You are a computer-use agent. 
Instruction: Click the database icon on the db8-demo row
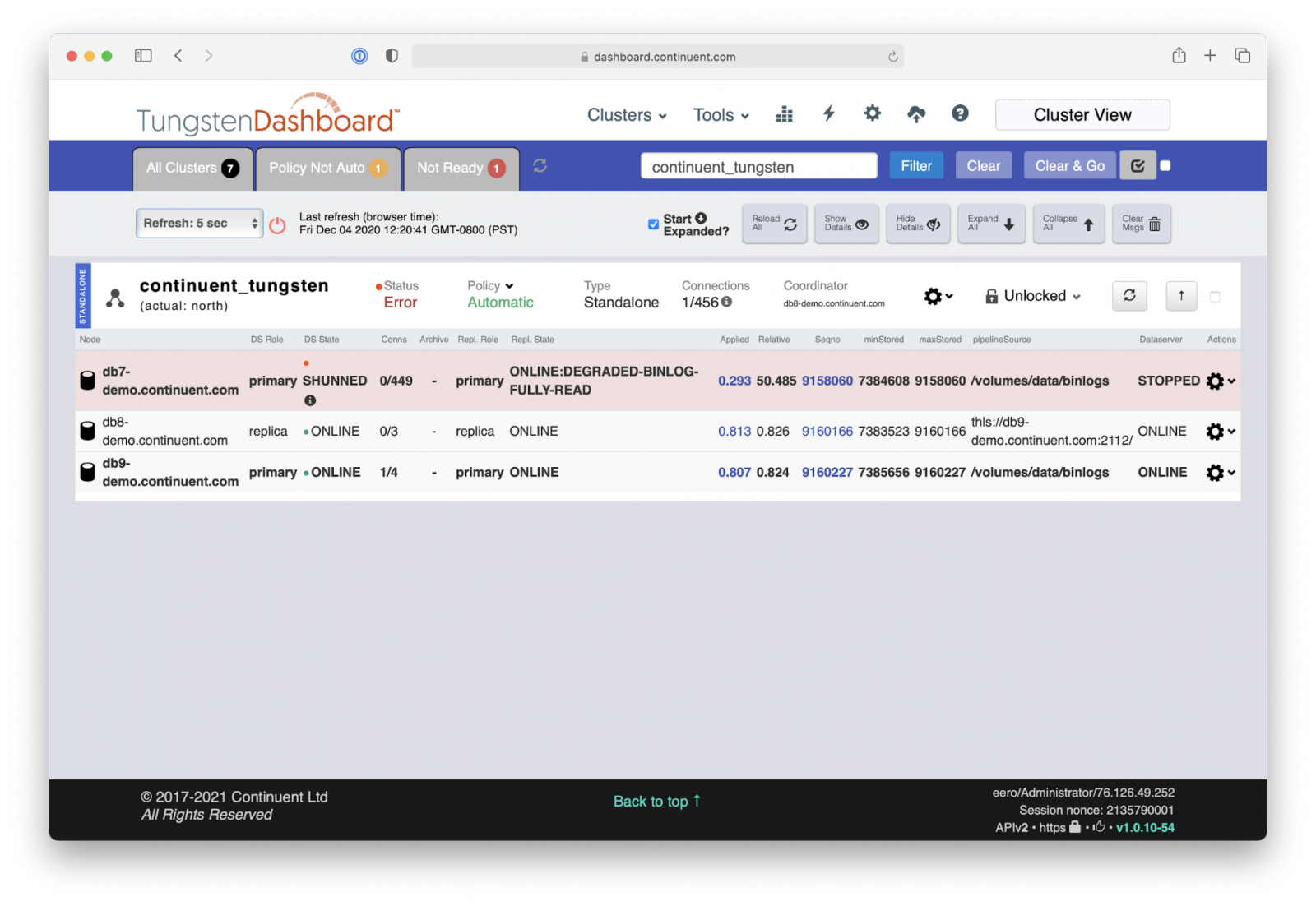(x=87, y=431)
